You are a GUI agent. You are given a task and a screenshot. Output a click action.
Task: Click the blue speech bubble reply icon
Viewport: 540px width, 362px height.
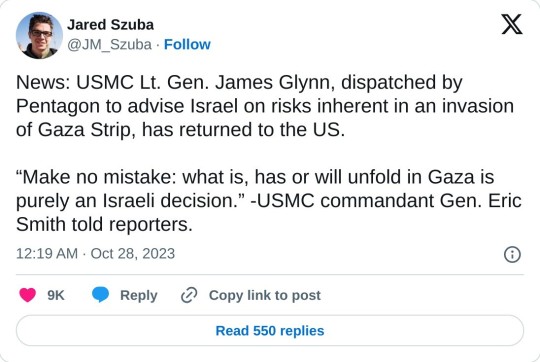(100, 295)
